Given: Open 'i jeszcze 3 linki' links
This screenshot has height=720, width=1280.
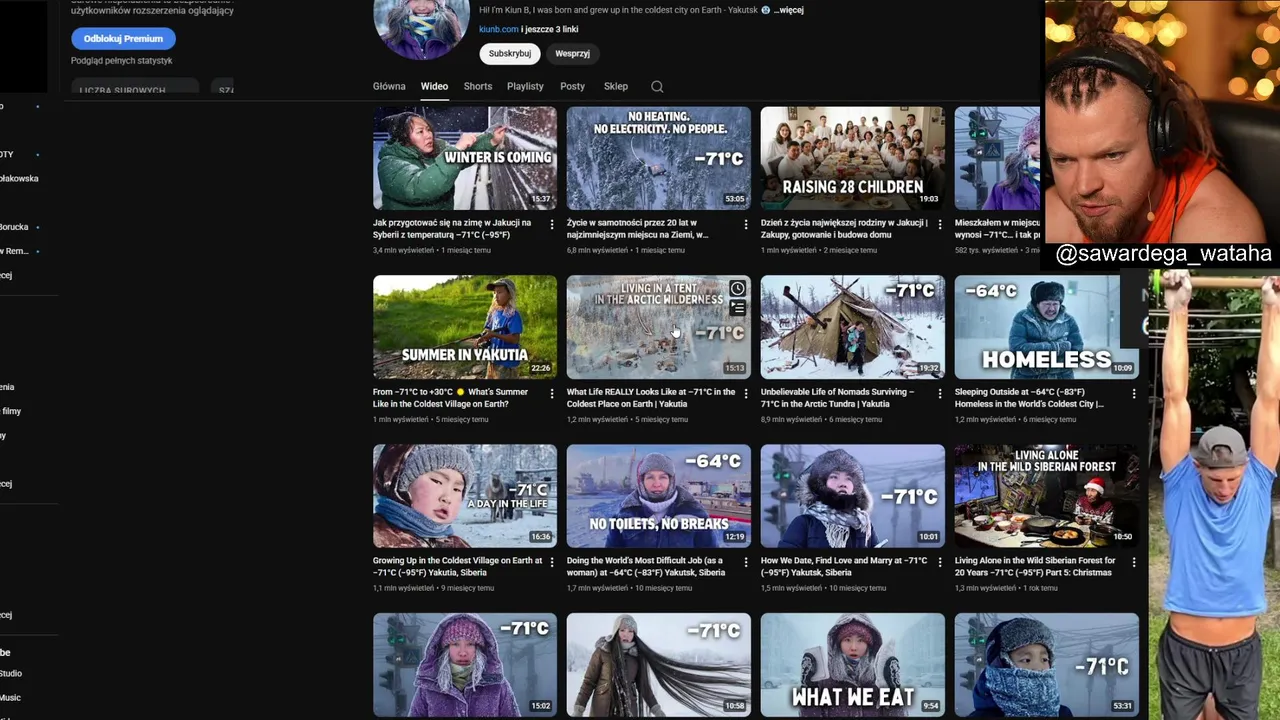Looking at the screenshot, I should [x=549, y=30].
